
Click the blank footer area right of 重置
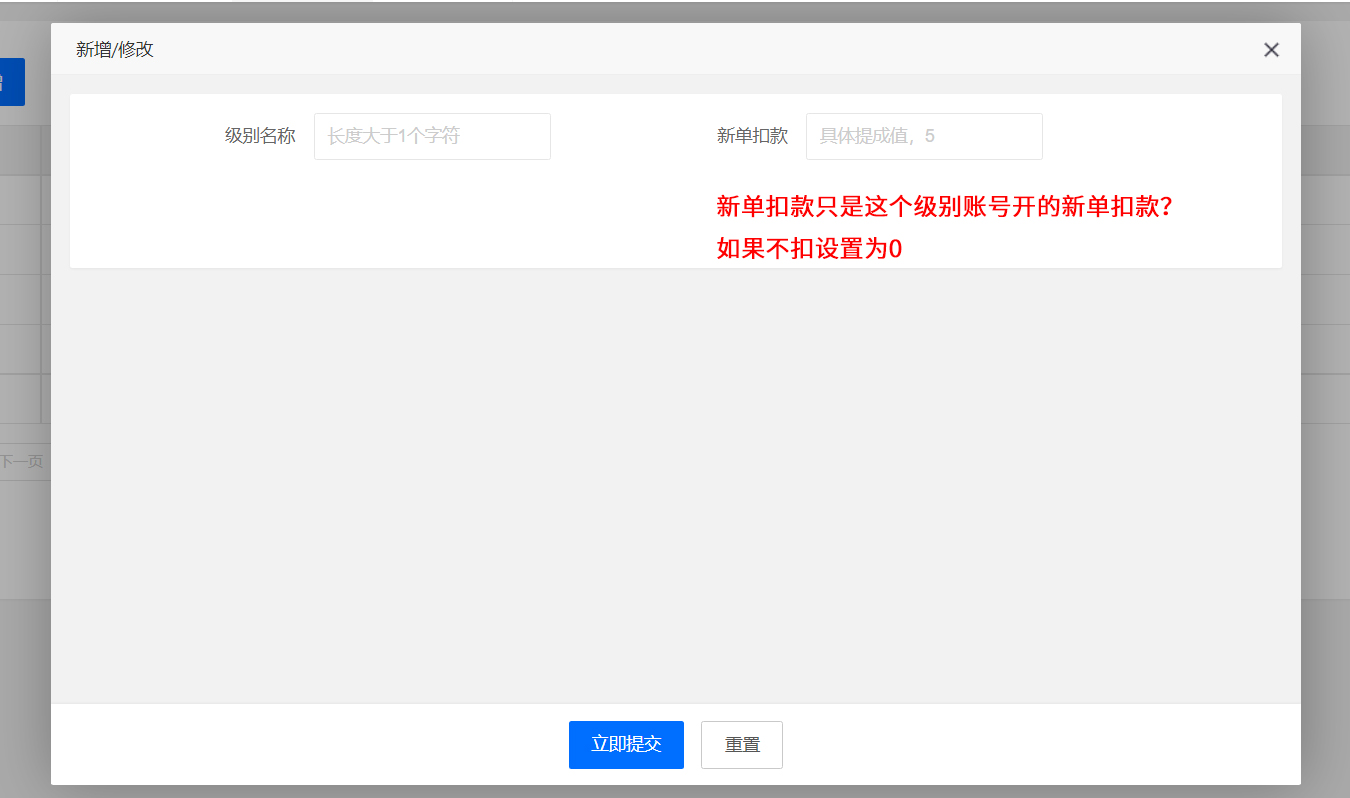[x=1040, y=745]
